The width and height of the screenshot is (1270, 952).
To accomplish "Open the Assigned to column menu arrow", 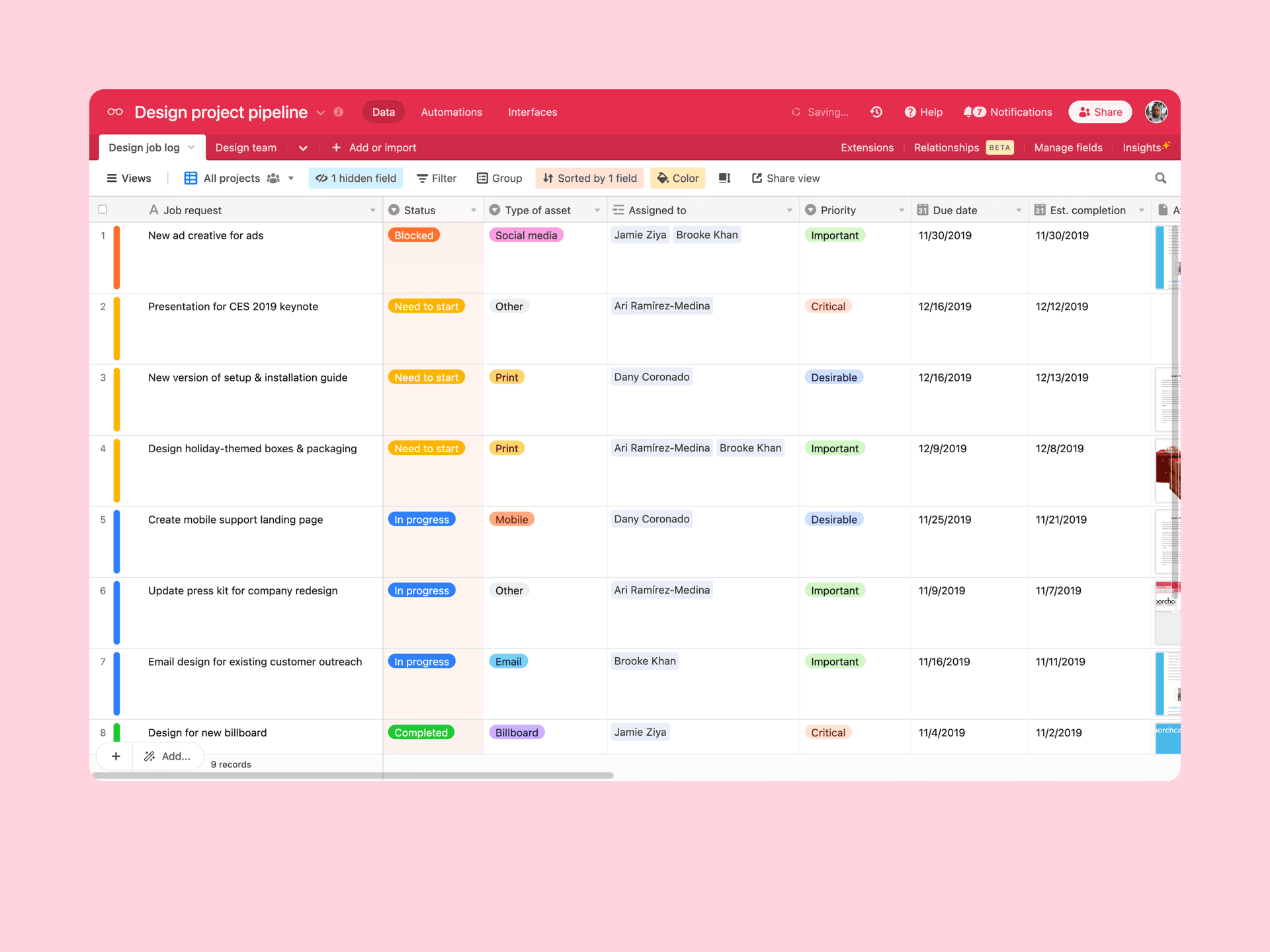I will point(789,210).
